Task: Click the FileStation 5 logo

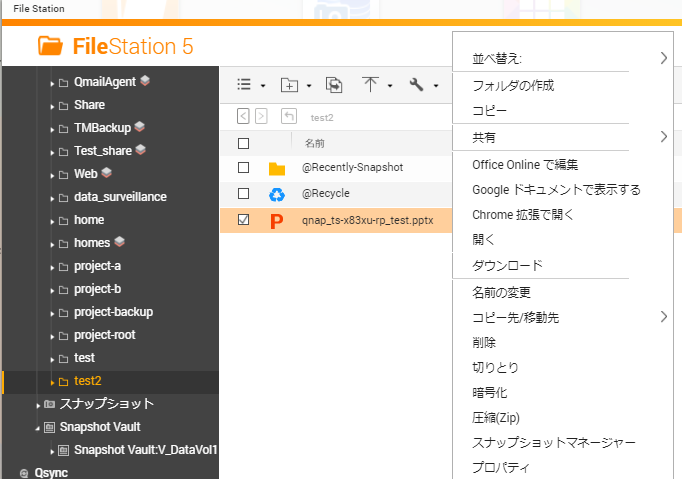Action: click(x=115, y=46)
